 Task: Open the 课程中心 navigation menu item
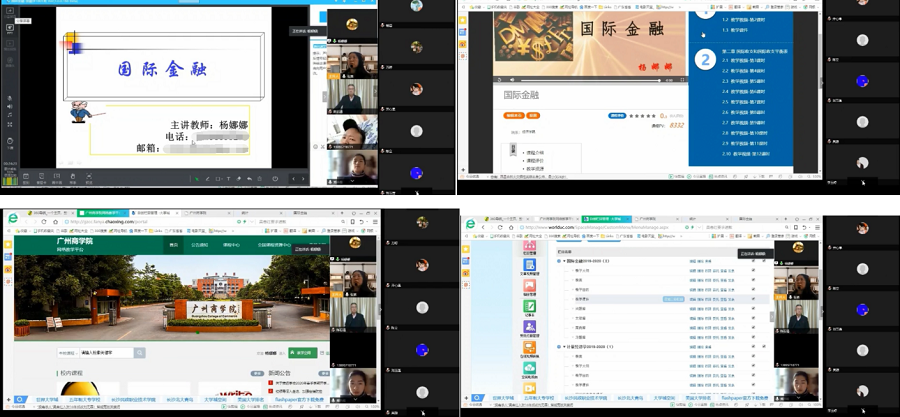tap(231, 244)
